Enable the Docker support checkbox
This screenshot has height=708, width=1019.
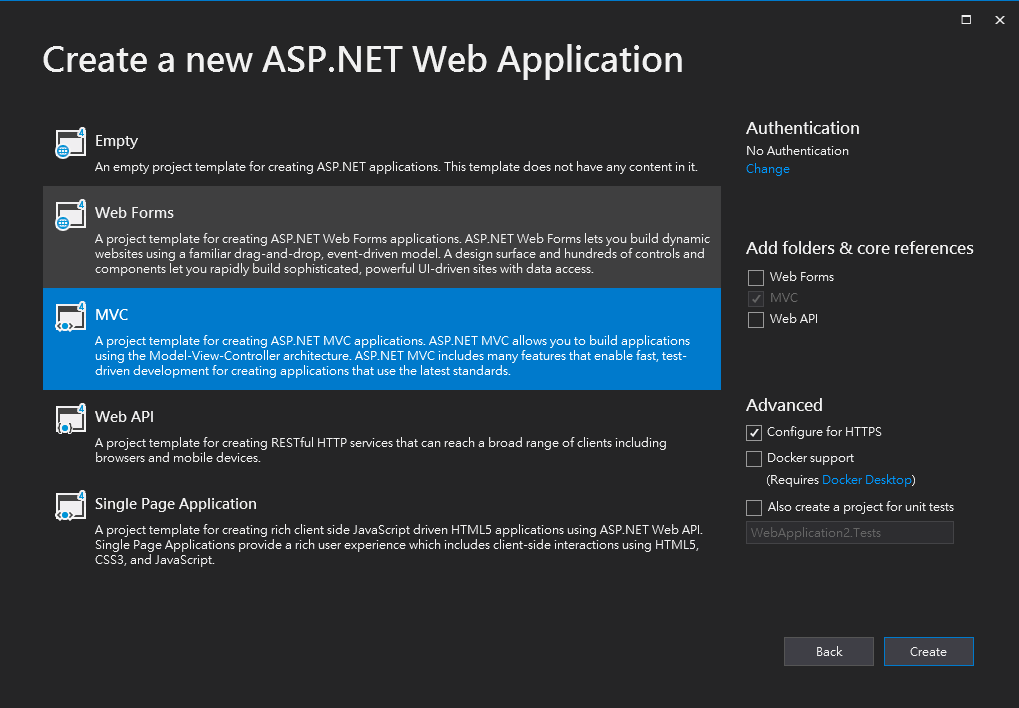pyautogui.click(x=754, y=459)
